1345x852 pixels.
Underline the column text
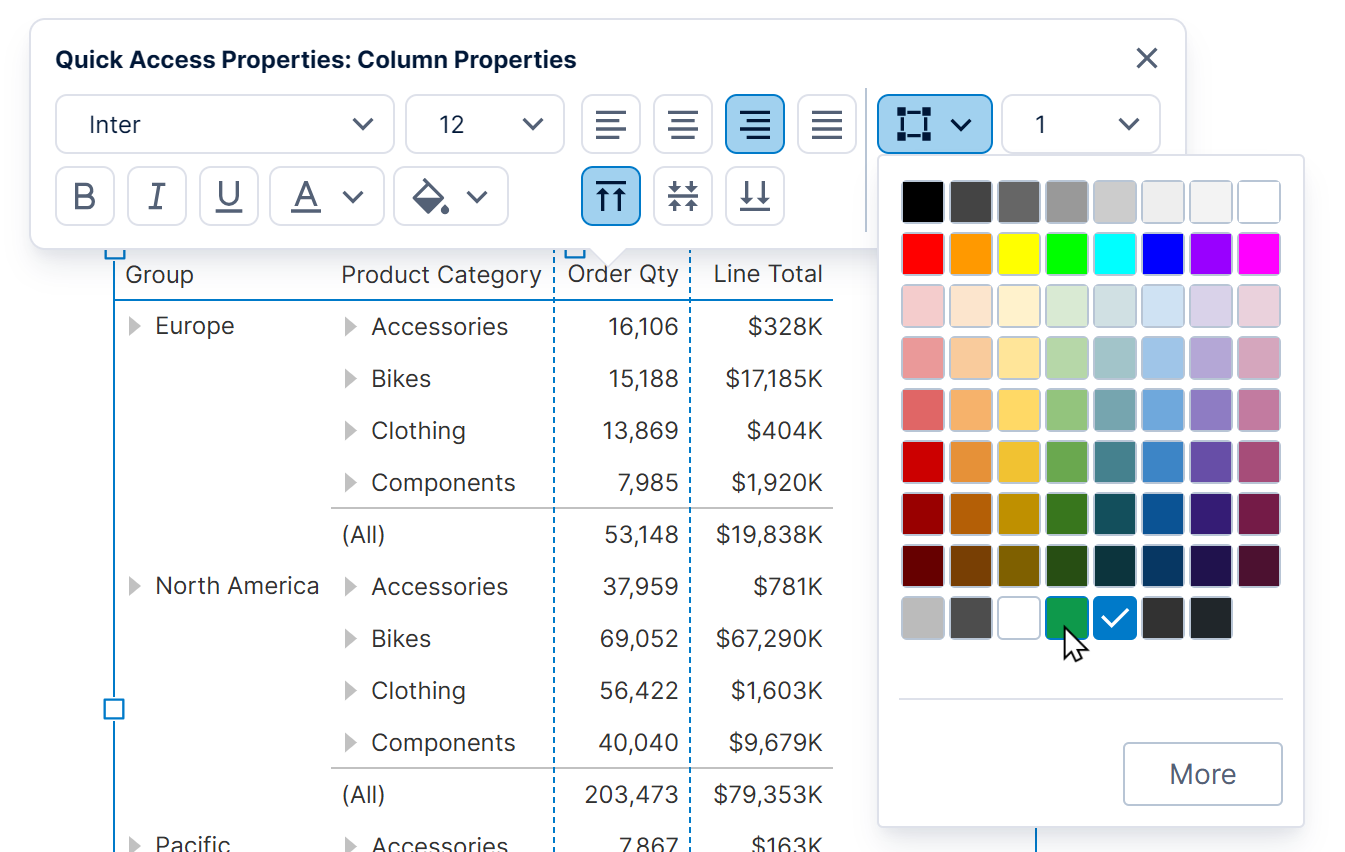pyautogui.click(x=229, y=196)
